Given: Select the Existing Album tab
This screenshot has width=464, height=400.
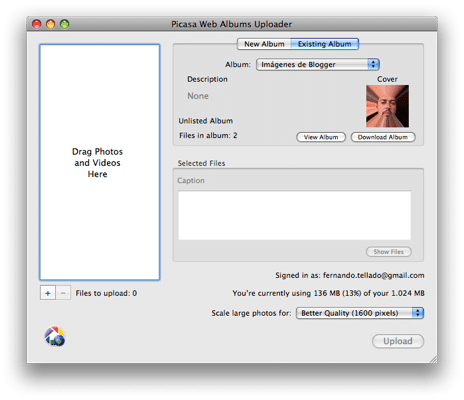Looking at the screenshot, I should coord(325,44).
